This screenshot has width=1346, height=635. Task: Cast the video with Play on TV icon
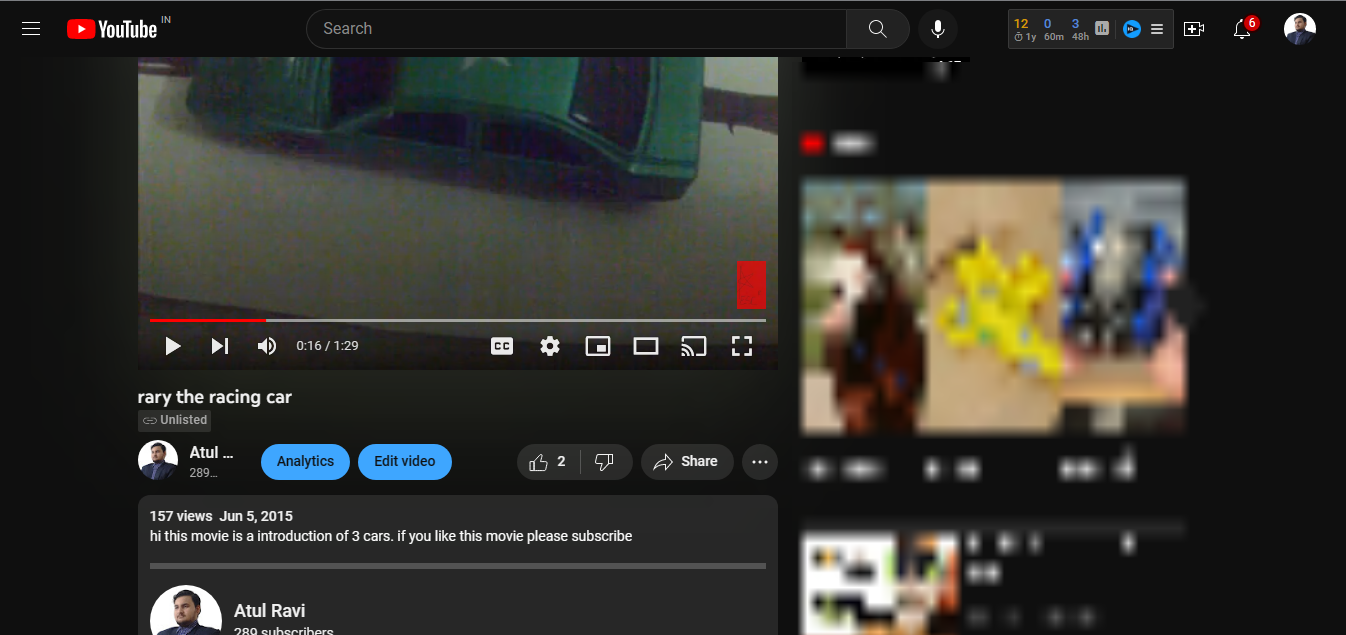pos(693,346)
